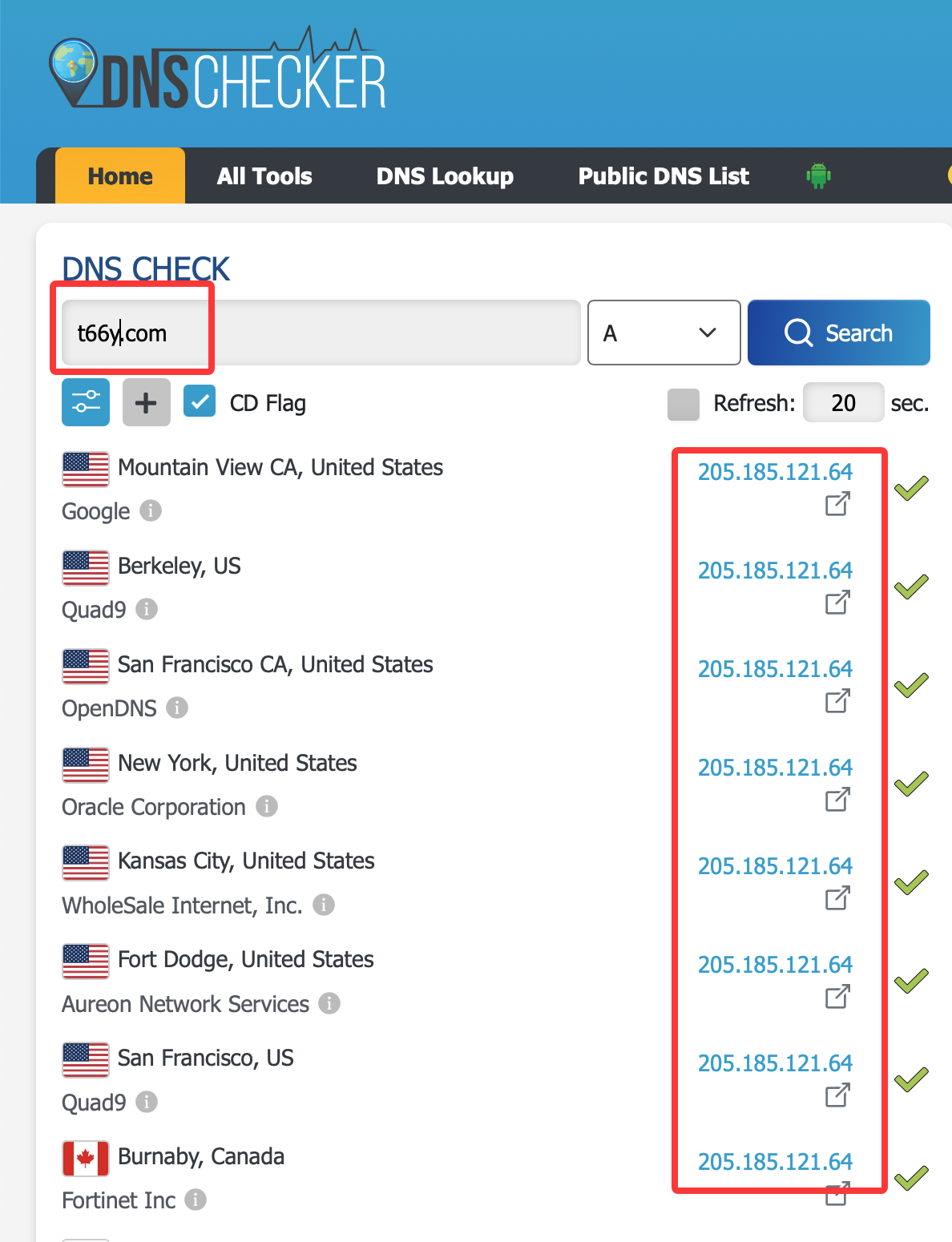Switch to the Home tab
Screen dimensions: 952x1242
click(120, 176)
